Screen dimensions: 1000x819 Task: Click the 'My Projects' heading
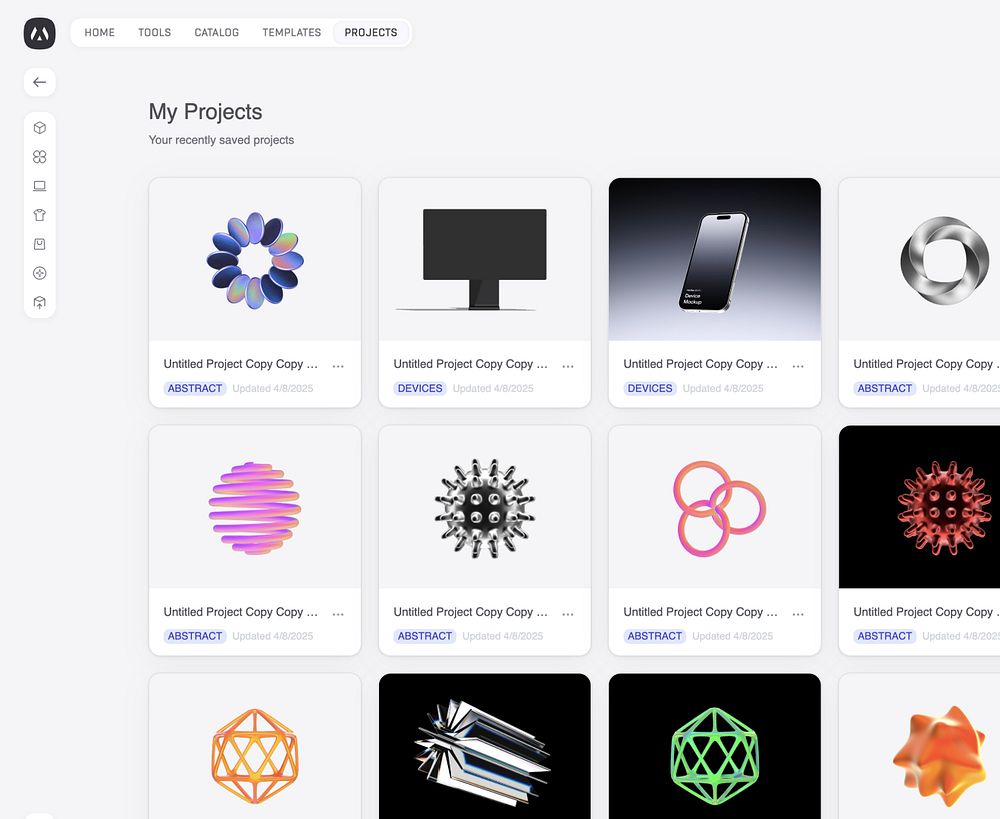(x=205, y=112)
